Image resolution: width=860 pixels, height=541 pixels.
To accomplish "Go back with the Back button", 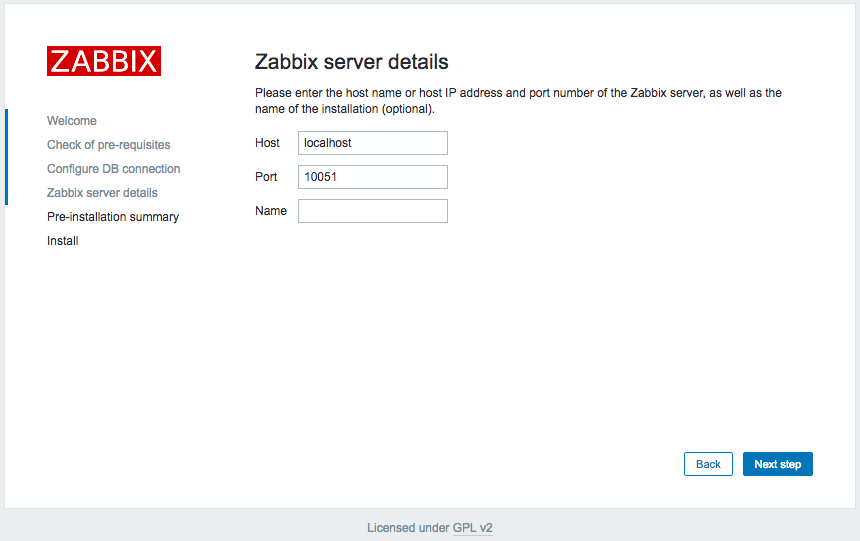I will pos(708,464).
